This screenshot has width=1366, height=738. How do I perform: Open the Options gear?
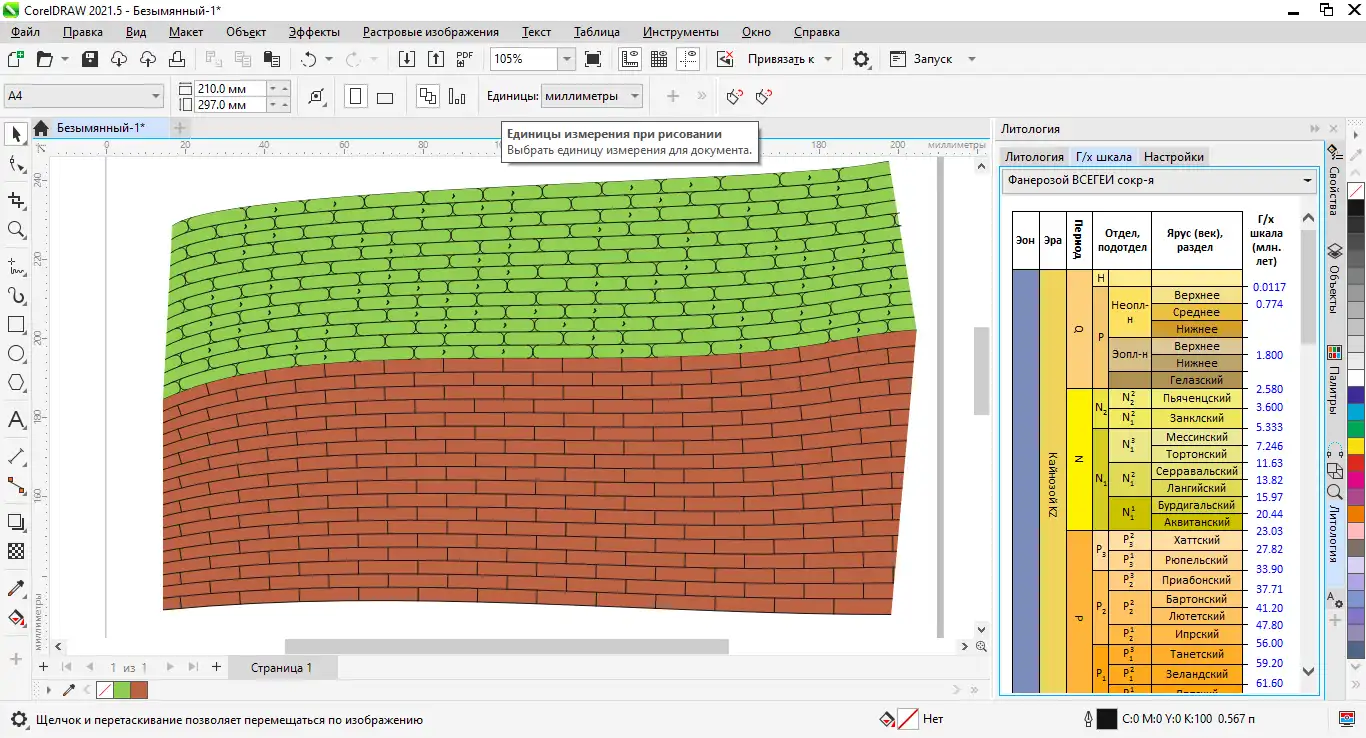[x=861, y=59]
